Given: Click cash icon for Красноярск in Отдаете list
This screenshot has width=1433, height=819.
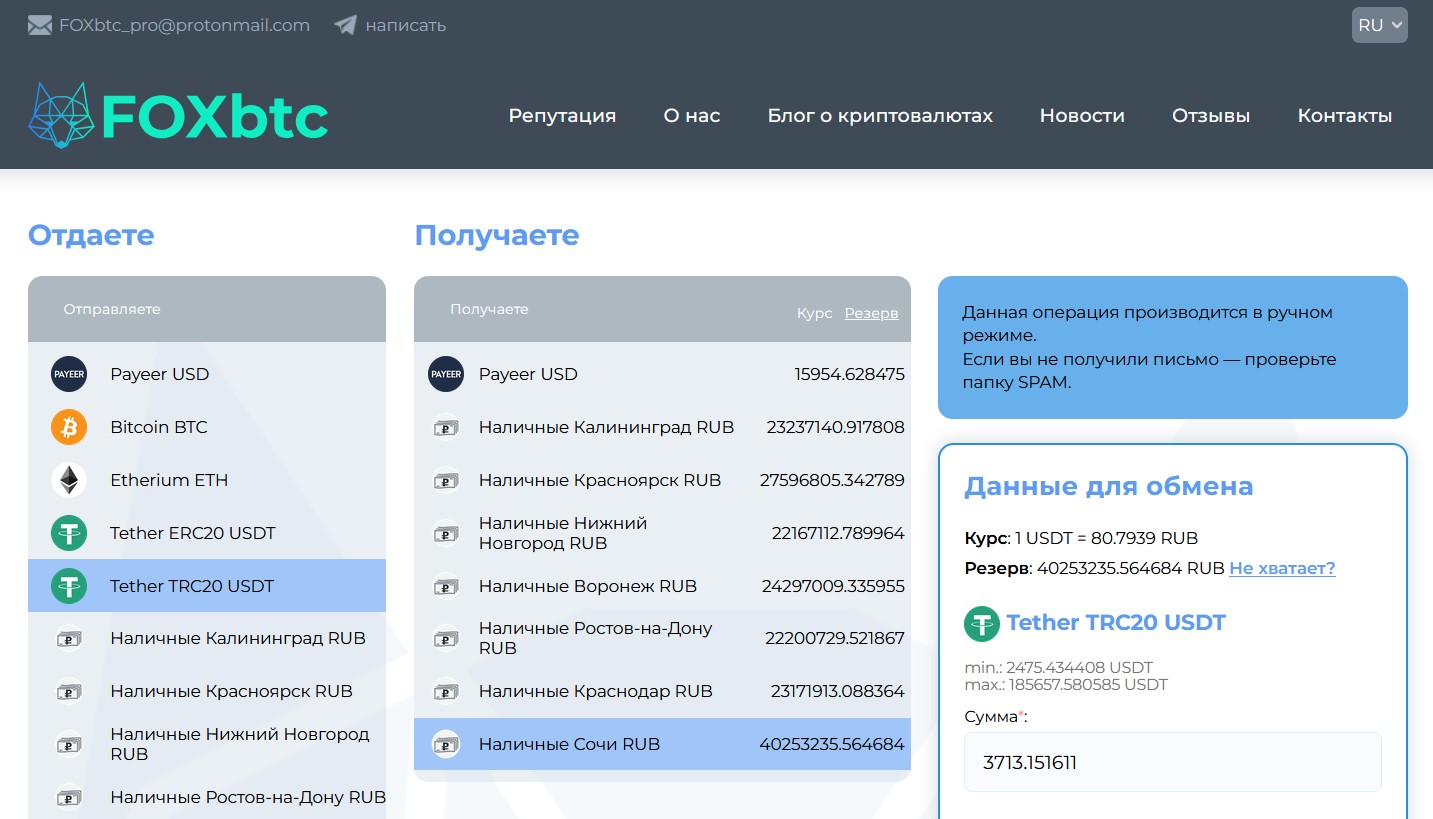Looking at the screenshot, I should coord(69,691).
